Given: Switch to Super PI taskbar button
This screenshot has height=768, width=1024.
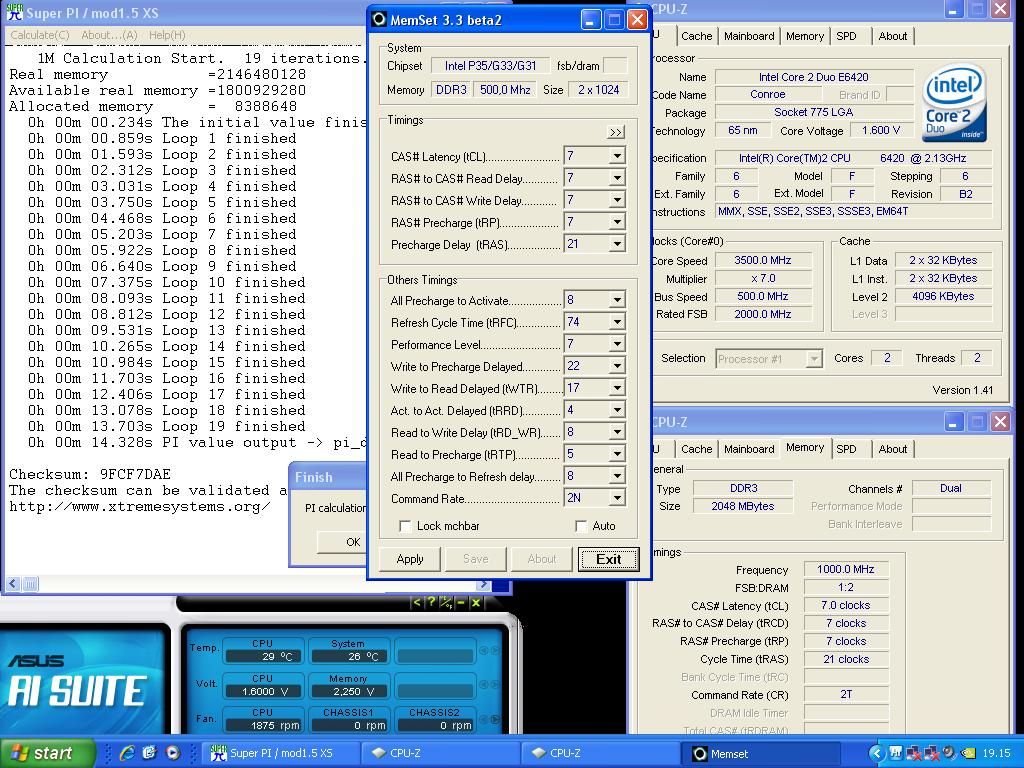Looking at the screenshot, I should (x=280, y=753).
